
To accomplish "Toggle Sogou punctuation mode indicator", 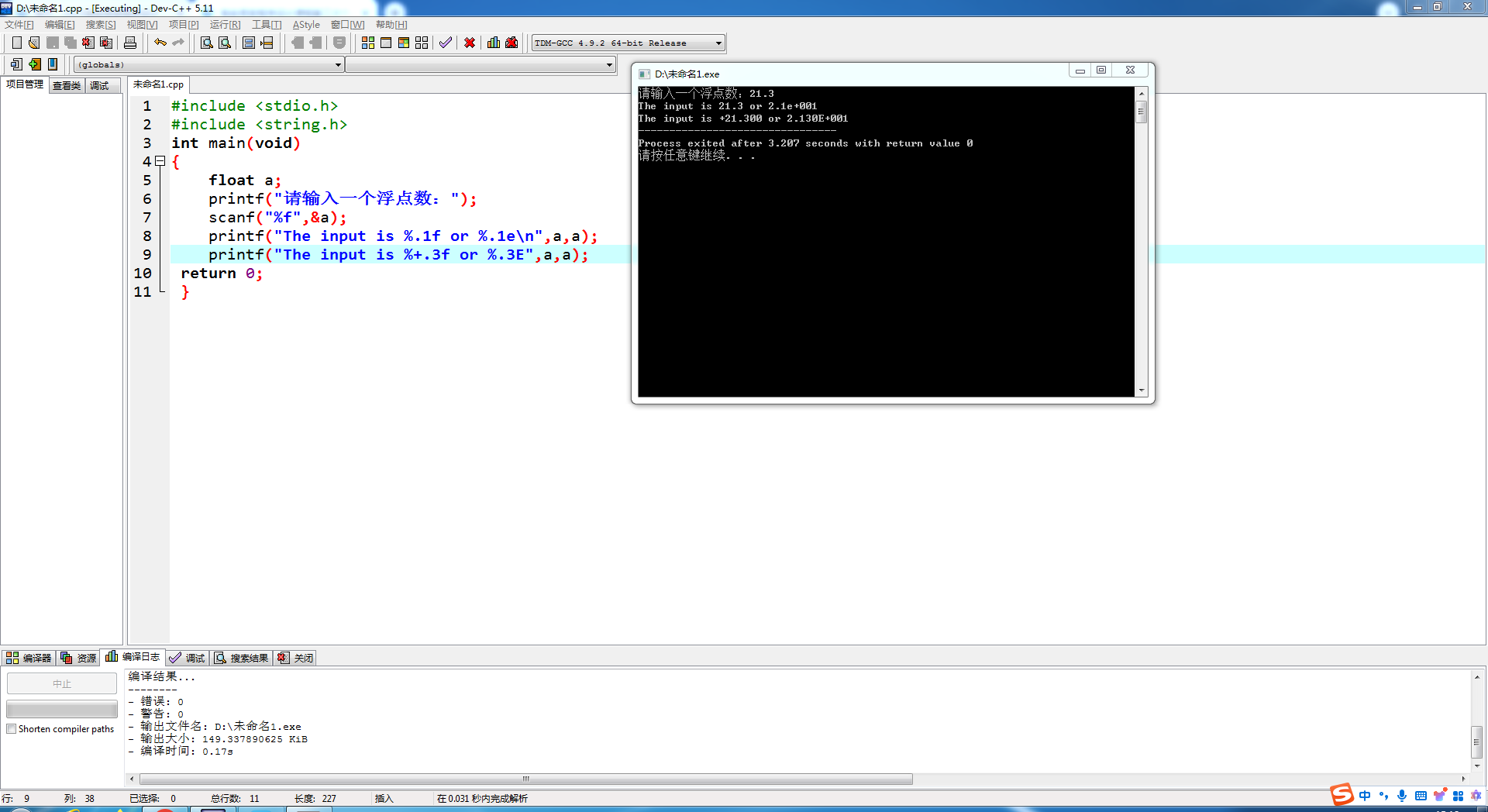I will click(1384, 796).
